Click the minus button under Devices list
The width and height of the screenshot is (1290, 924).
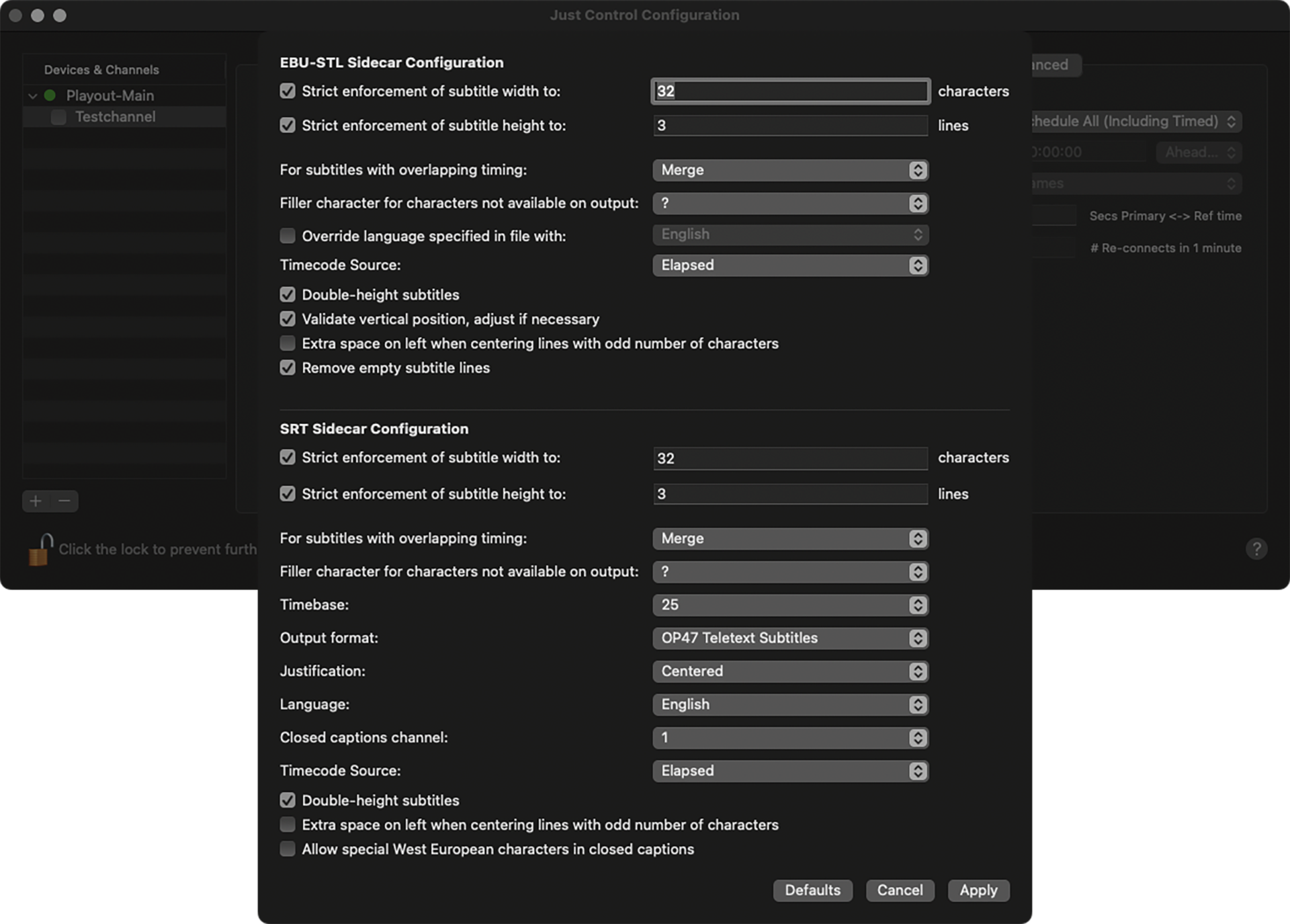pyautogui.click(x=64, y=501)
